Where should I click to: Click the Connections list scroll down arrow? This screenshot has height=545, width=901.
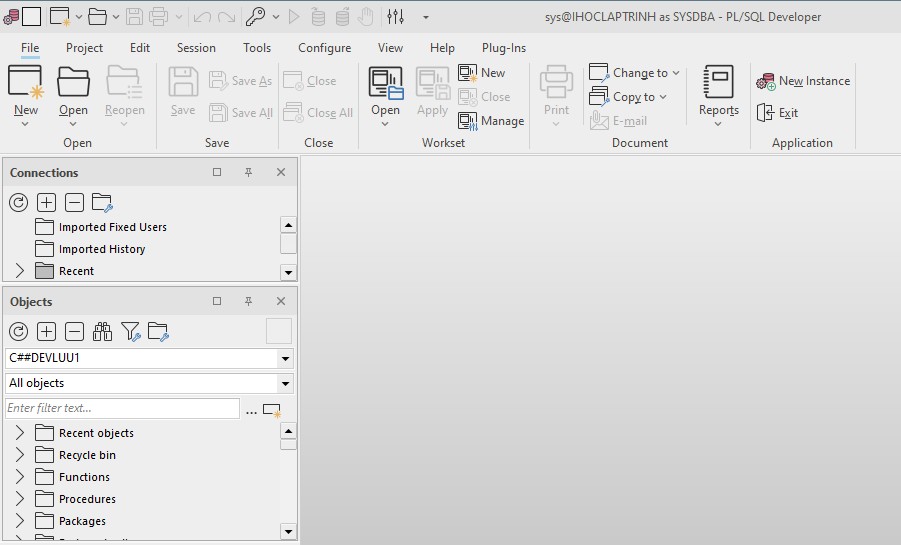[288, 272]
